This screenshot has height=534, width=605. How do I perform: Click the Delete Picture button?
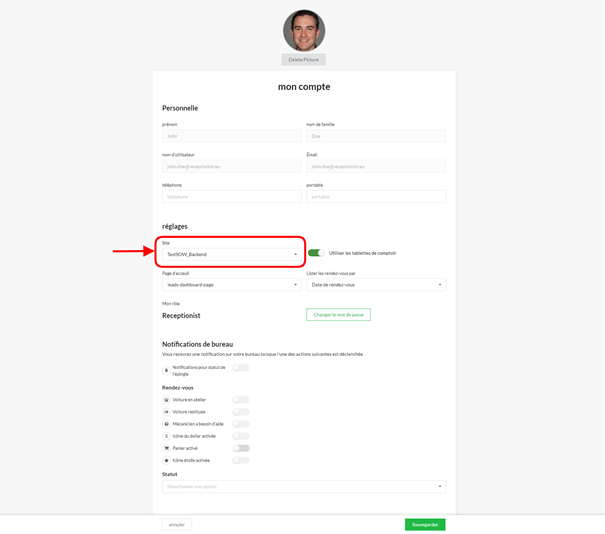(x=303, y=60)
